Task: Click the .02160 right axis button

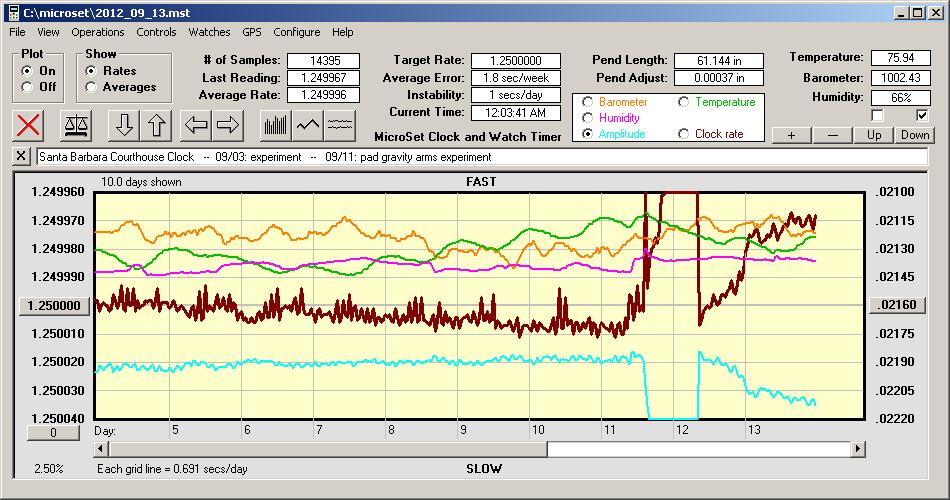Action: click(897, 305)
